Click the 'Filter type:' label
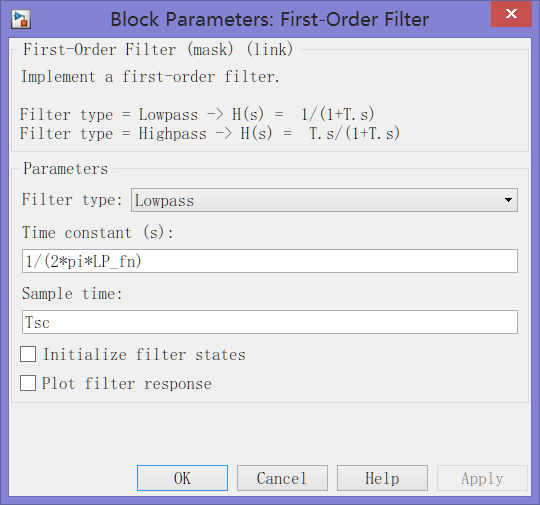The height and width of the screenshot is (505, 540). point(72,200)
